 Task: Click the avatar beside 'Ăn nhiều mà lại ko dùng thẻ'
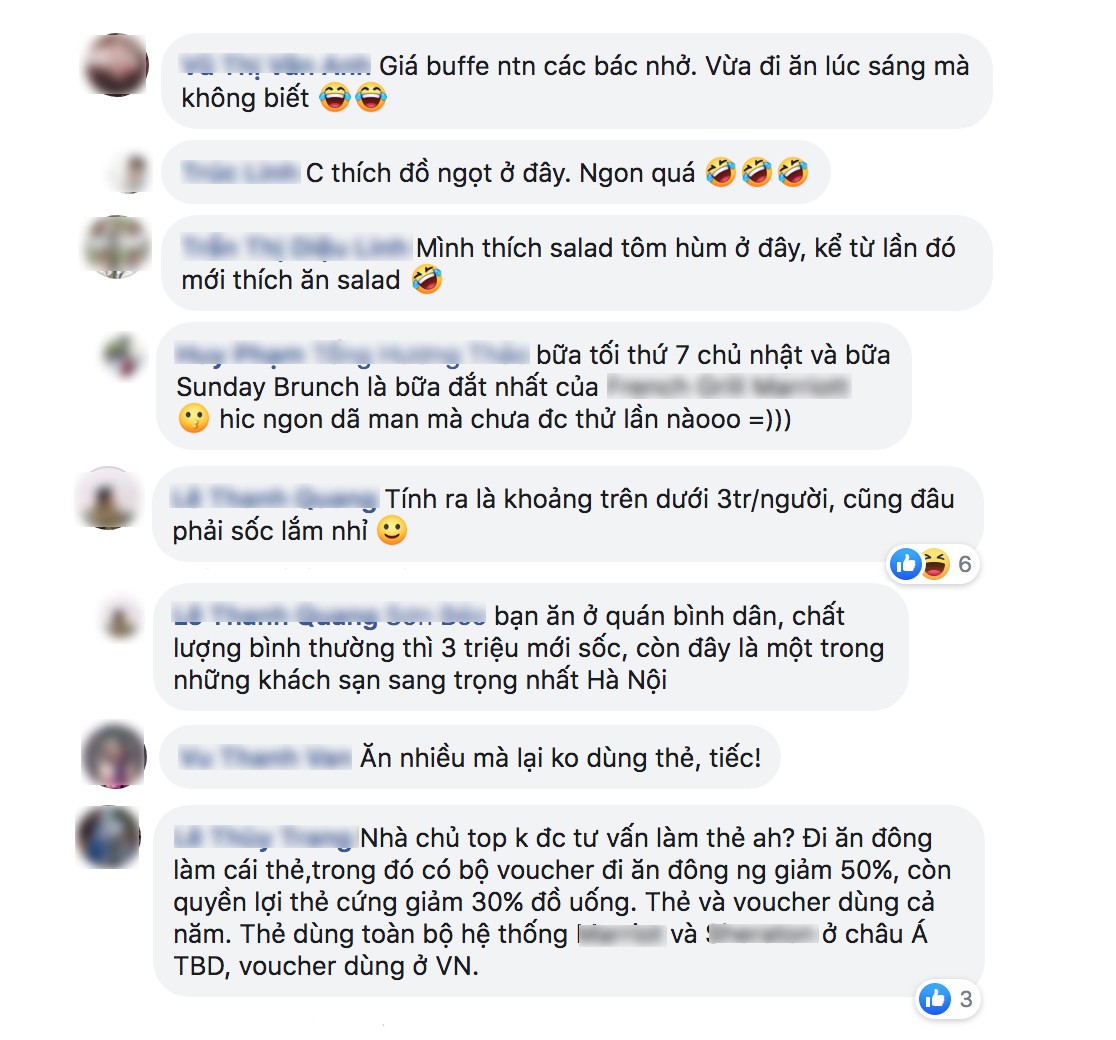tap(114, 755)
